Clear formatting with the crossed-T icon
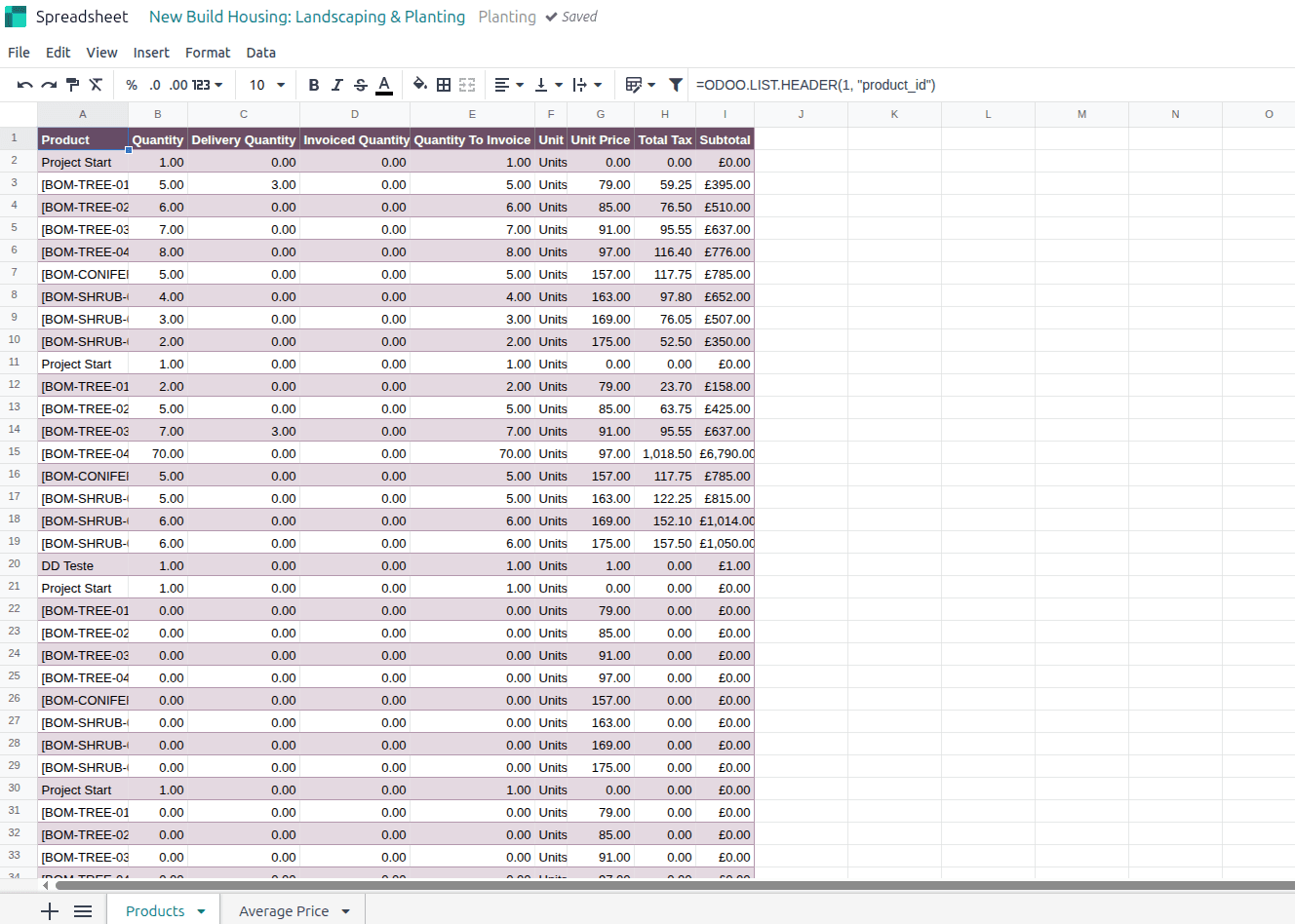 coord(96,85)
